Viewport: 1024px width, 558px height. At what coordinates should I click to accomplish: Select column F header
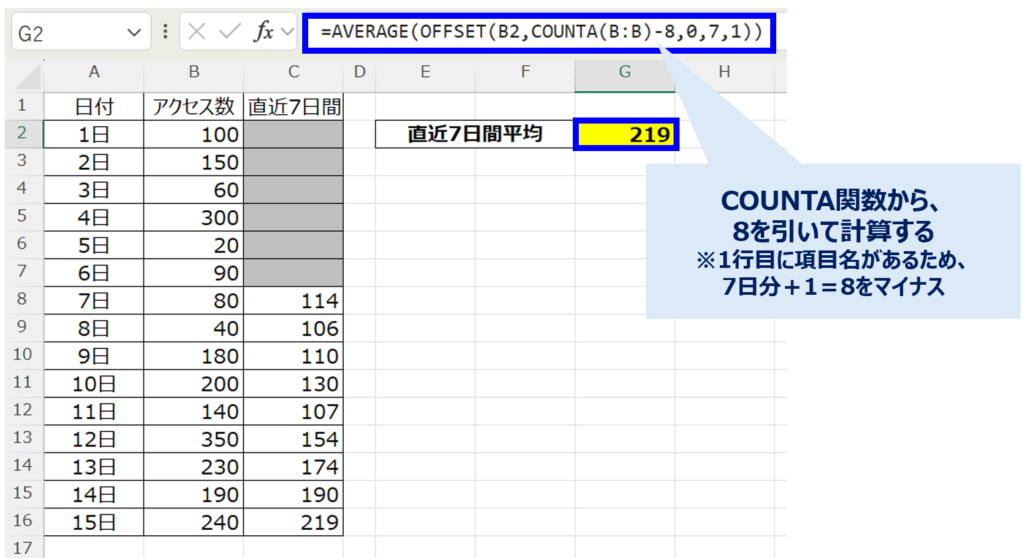525,72
